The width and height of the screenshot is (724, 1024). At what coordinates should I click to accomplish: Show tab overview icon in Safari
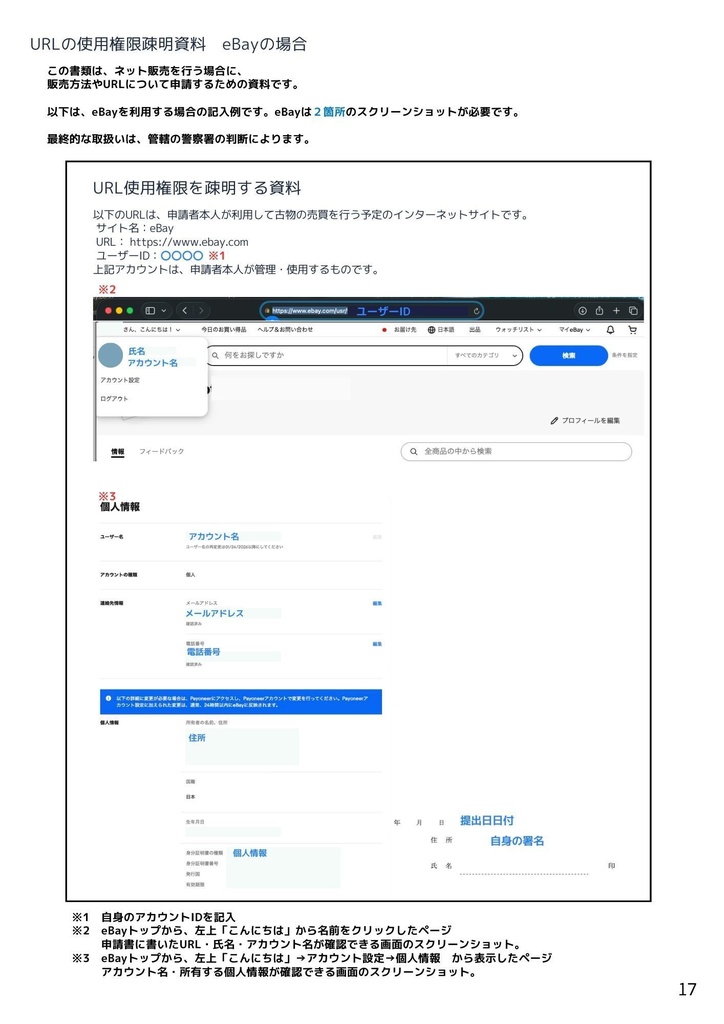(x=633, y=311)
